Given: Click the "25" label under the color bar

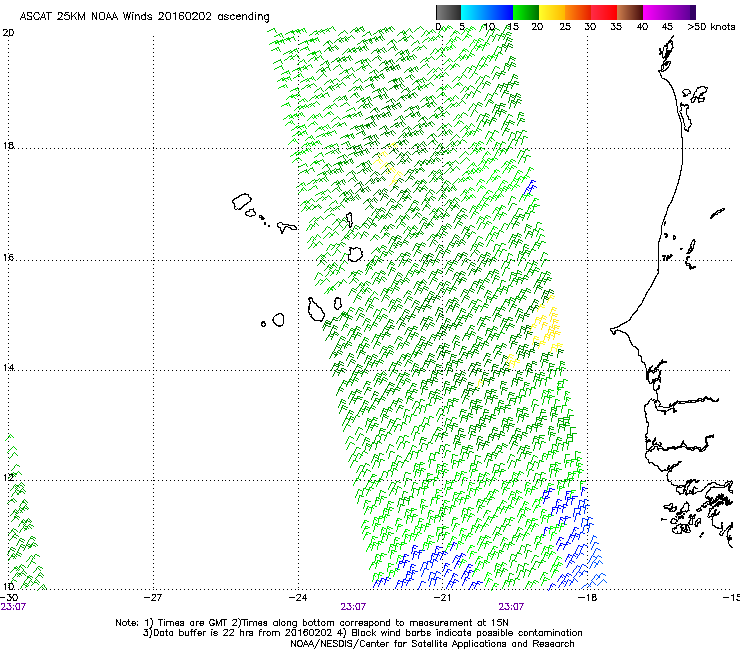Looking at the screenshot, I should pyautogui.click(x=565, y=27).
